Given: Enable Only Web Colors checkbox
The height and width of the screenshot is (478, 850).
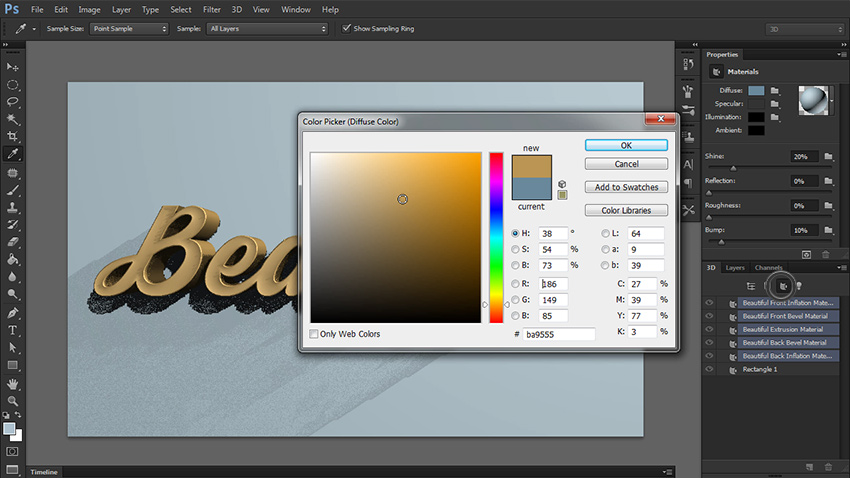Looking at the screenshot, I should click(315, 334).
